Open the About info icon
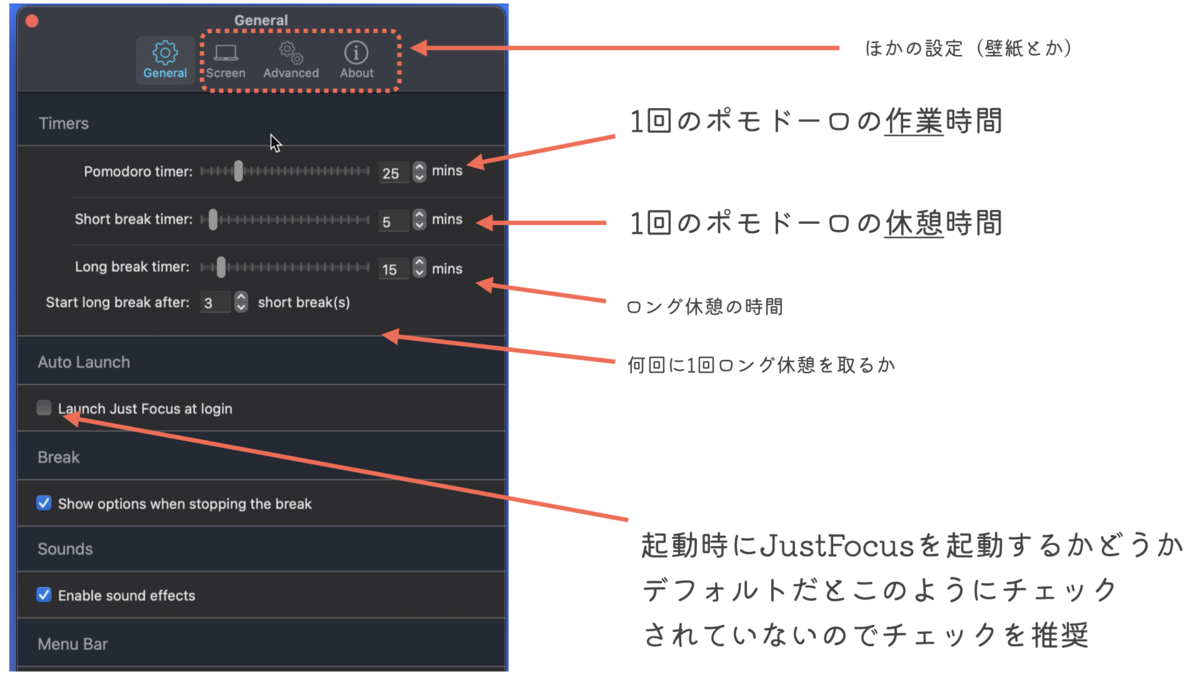 click(x=356, y=60)
